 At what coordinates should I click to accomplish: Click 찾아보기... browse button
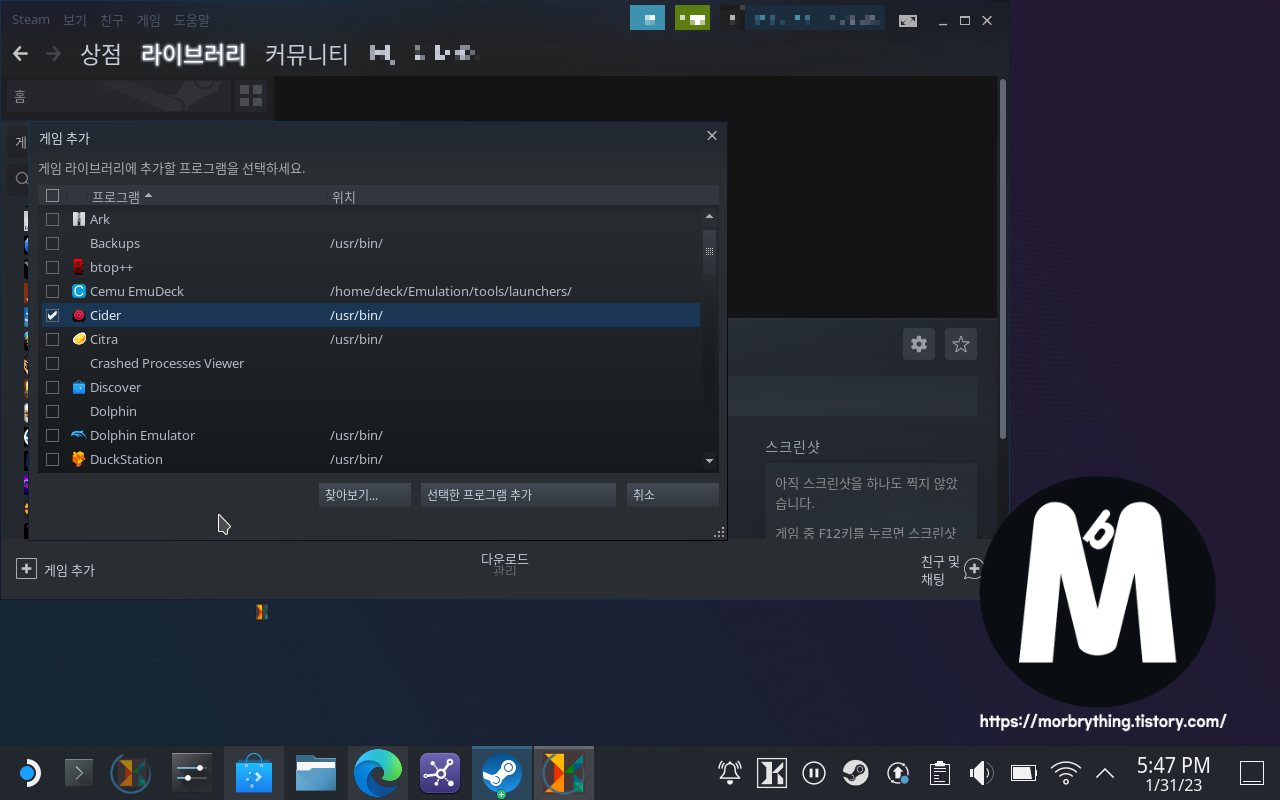364,495
